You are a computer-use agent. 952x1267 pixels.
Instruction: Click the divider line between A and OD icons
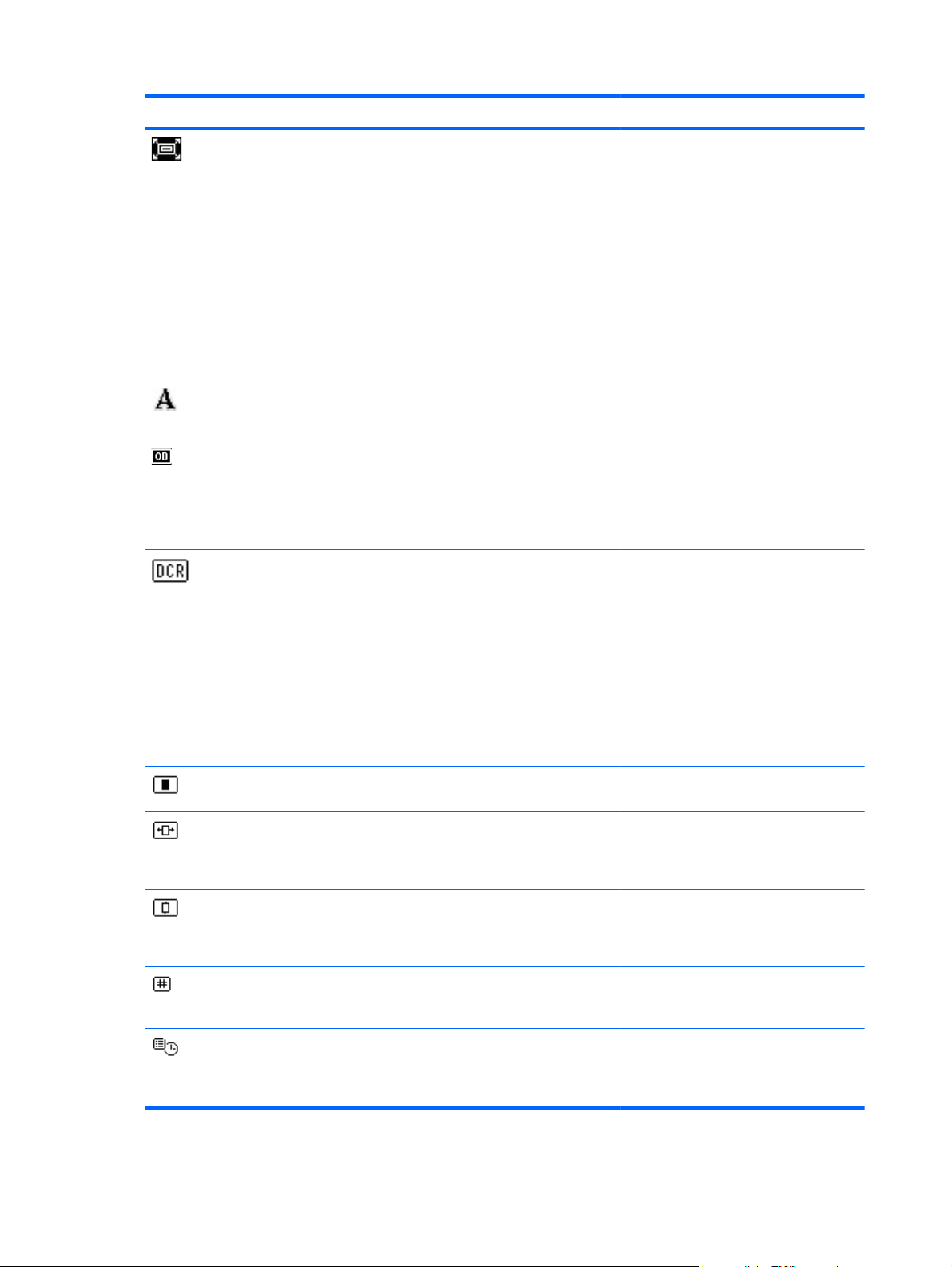click(504, 440)
